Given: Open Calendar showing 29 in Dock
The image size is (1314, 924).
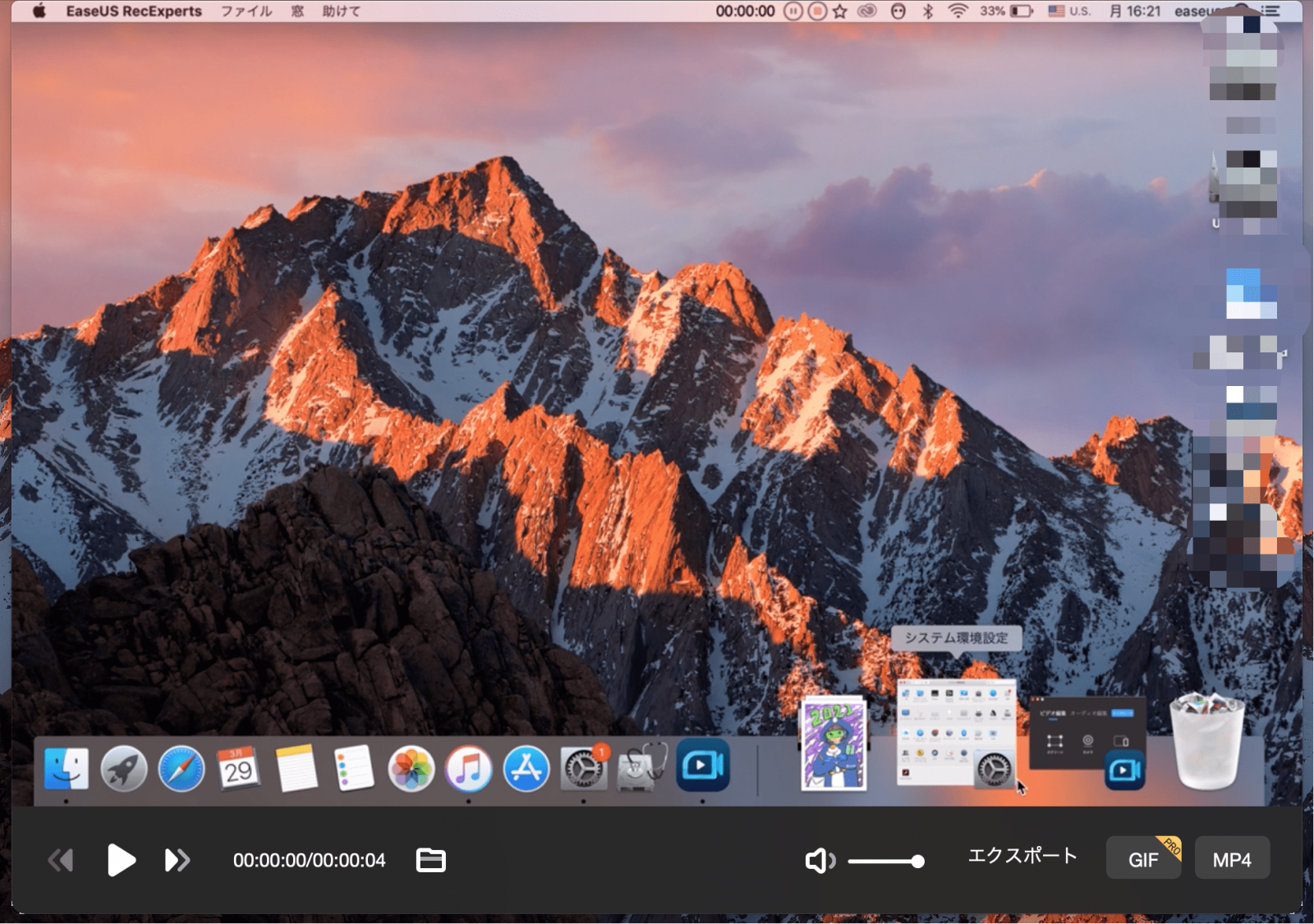Looking at the screenshot, I should coord(238,770).
